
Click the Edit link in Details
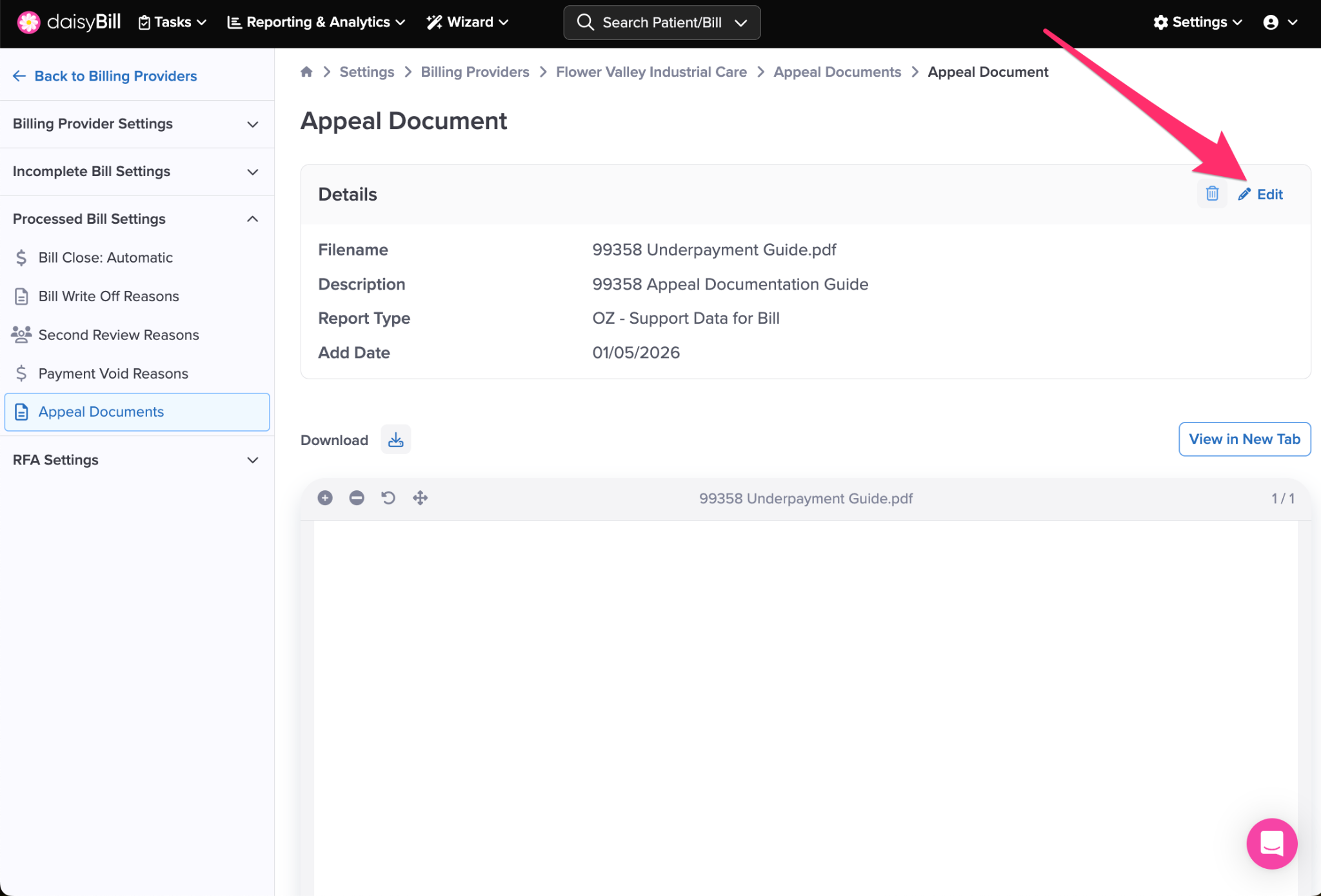(1261, 194)
